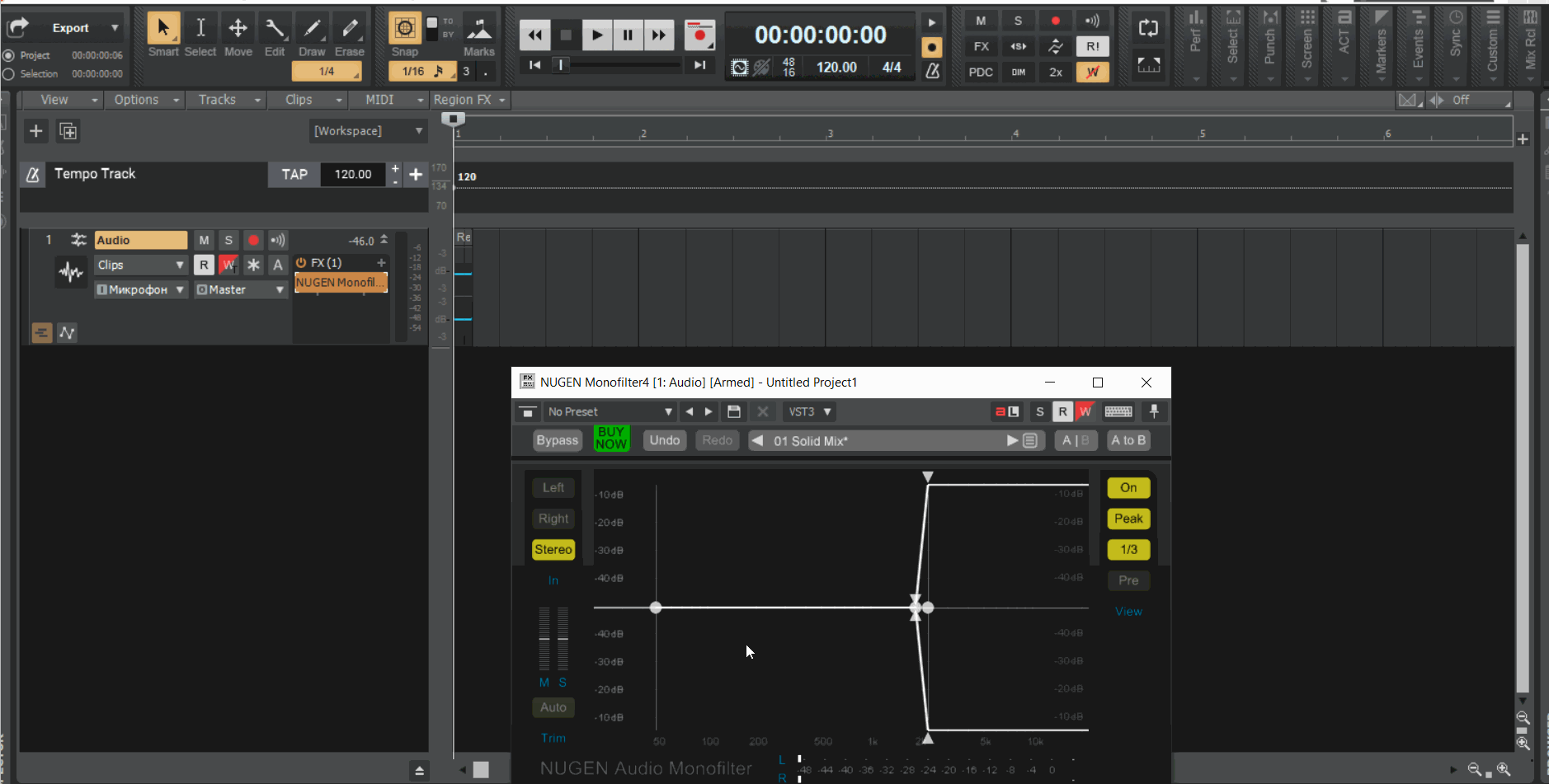
Task: Choose the Erase tool
Action: point(350,29)
